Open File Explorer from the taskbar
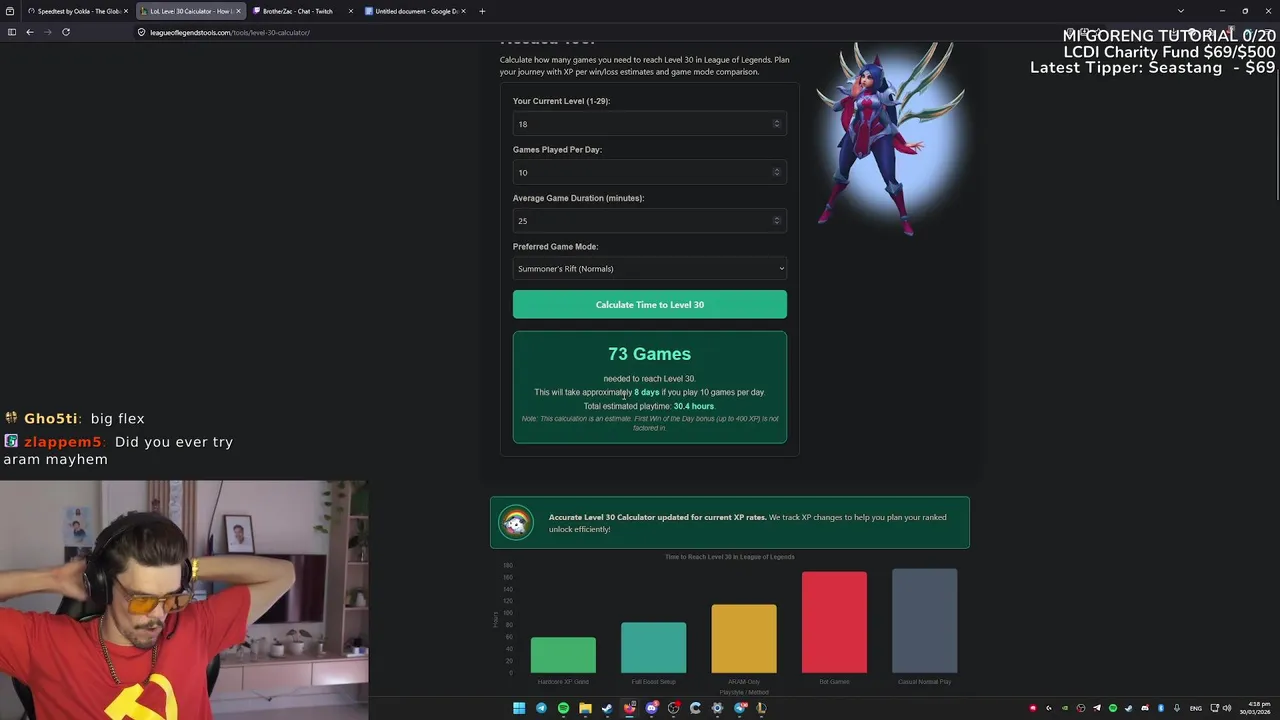Viewport: 1280px width, 720px height. [x=585, y=708]
